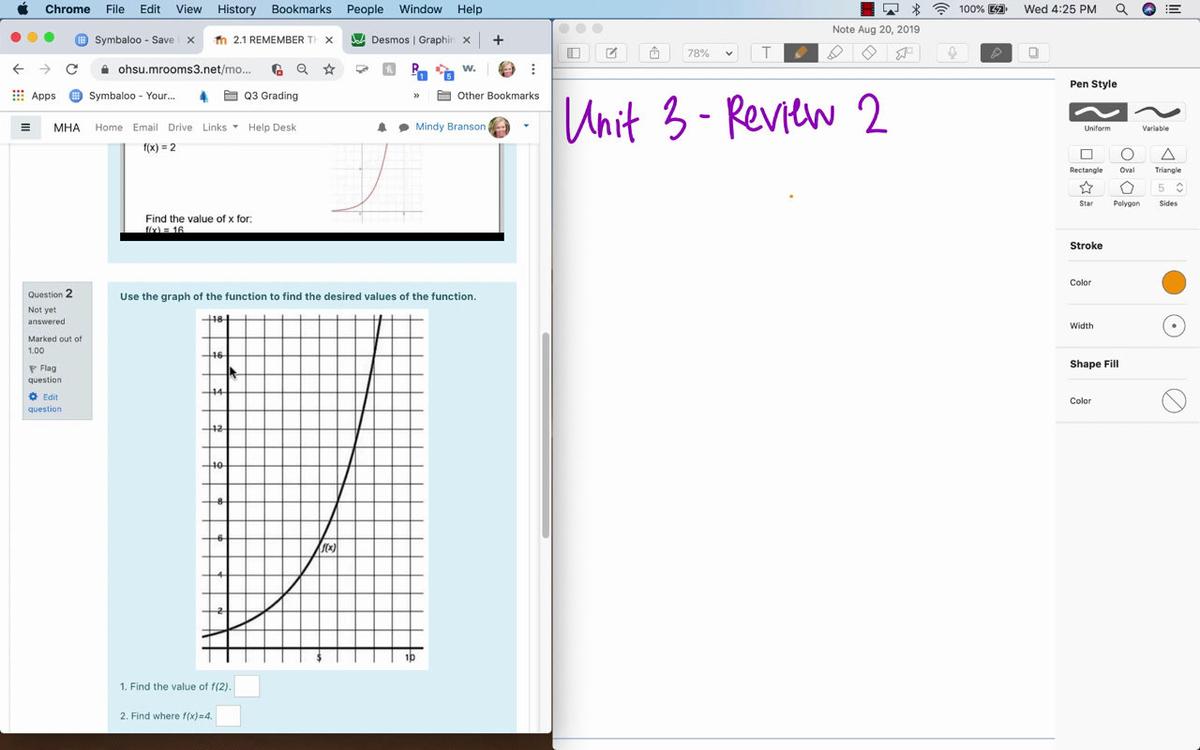Open the People menu
The width and height of the screenshot is (1200, 750).
pyautogui.click(x=365, y=9)
